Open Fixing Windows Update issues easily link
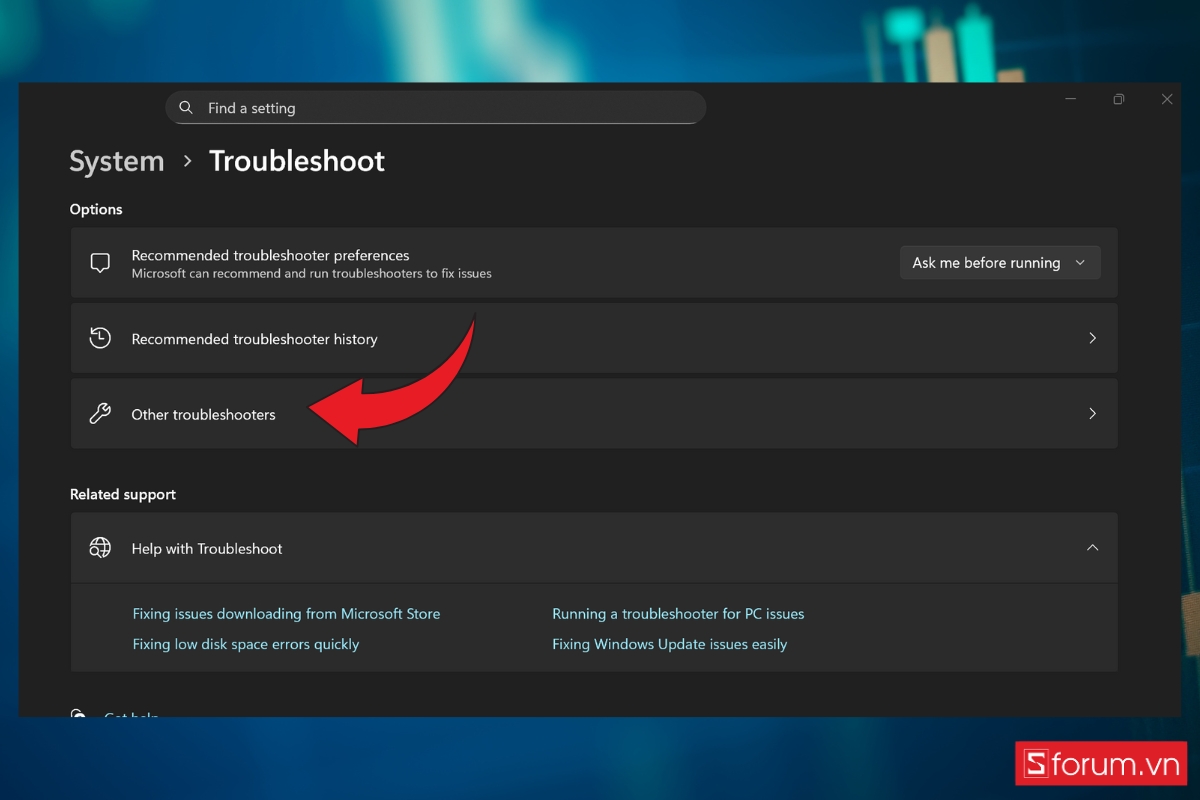 670,644
